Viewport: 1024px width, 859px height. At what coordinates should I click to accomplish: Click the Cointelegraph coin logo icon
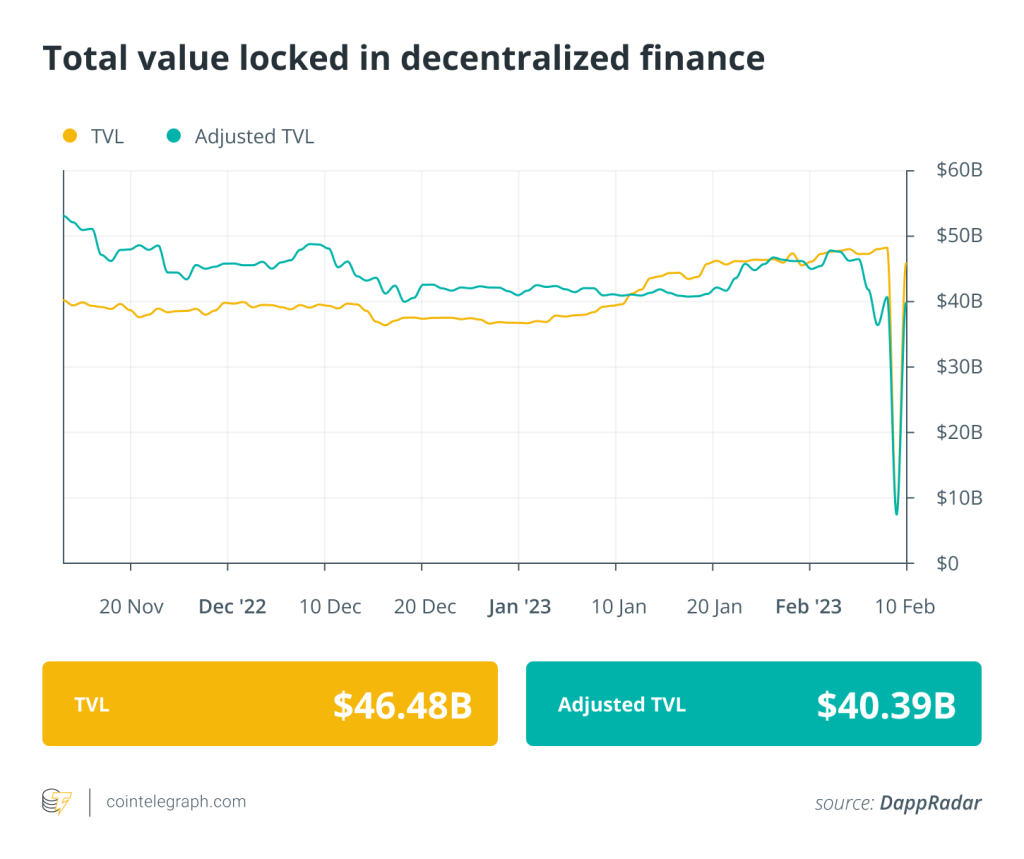56,802
